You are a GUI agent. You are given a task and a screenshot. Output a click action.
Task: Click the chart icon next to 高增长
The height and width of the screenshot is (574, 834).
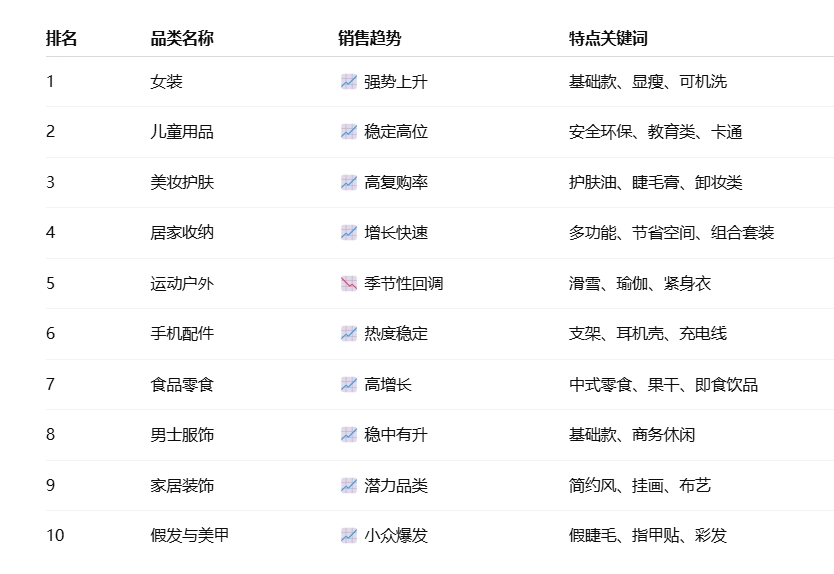point(349,385)
